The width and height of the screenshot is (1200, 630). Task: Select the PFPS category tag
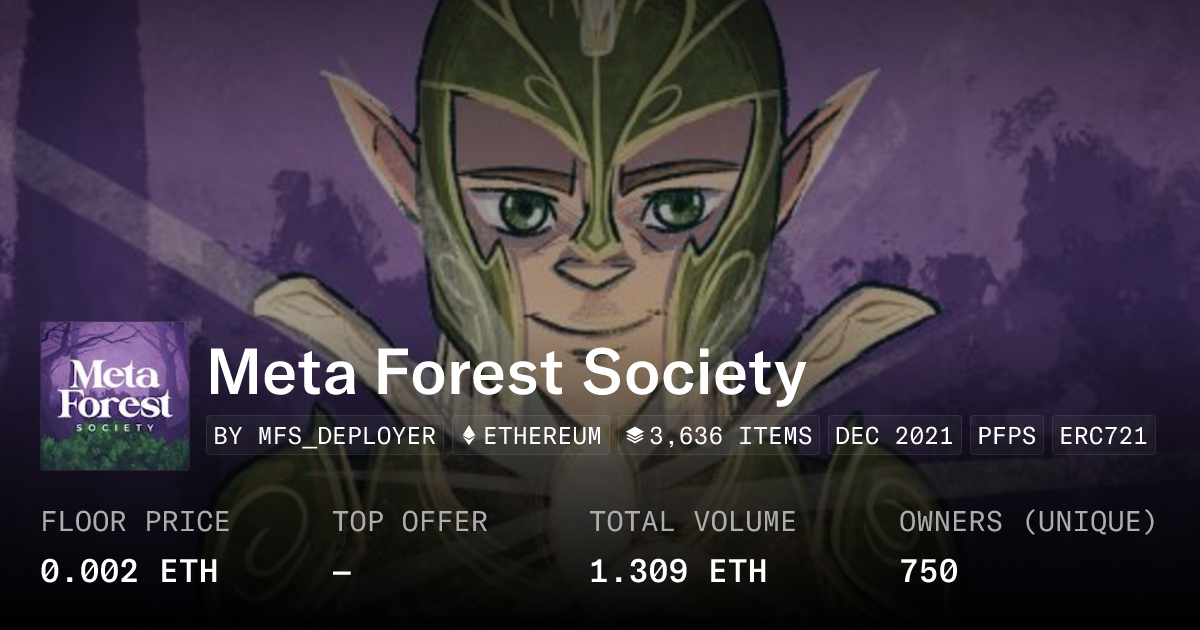[1006, 436]
